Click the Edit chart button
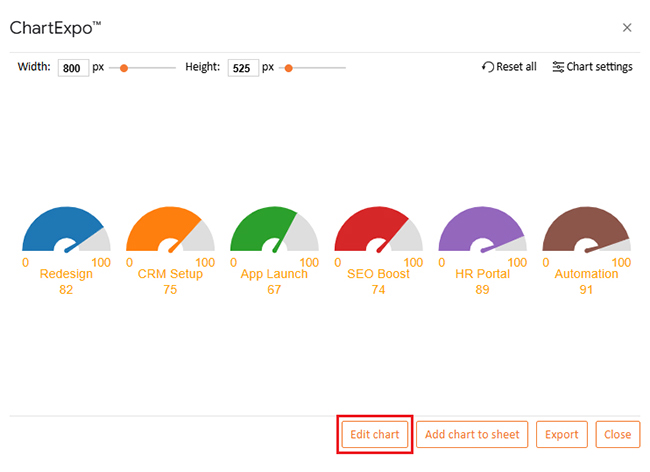Image resolution: width=650 pixels, height=472 pixels. click(375, 434)
